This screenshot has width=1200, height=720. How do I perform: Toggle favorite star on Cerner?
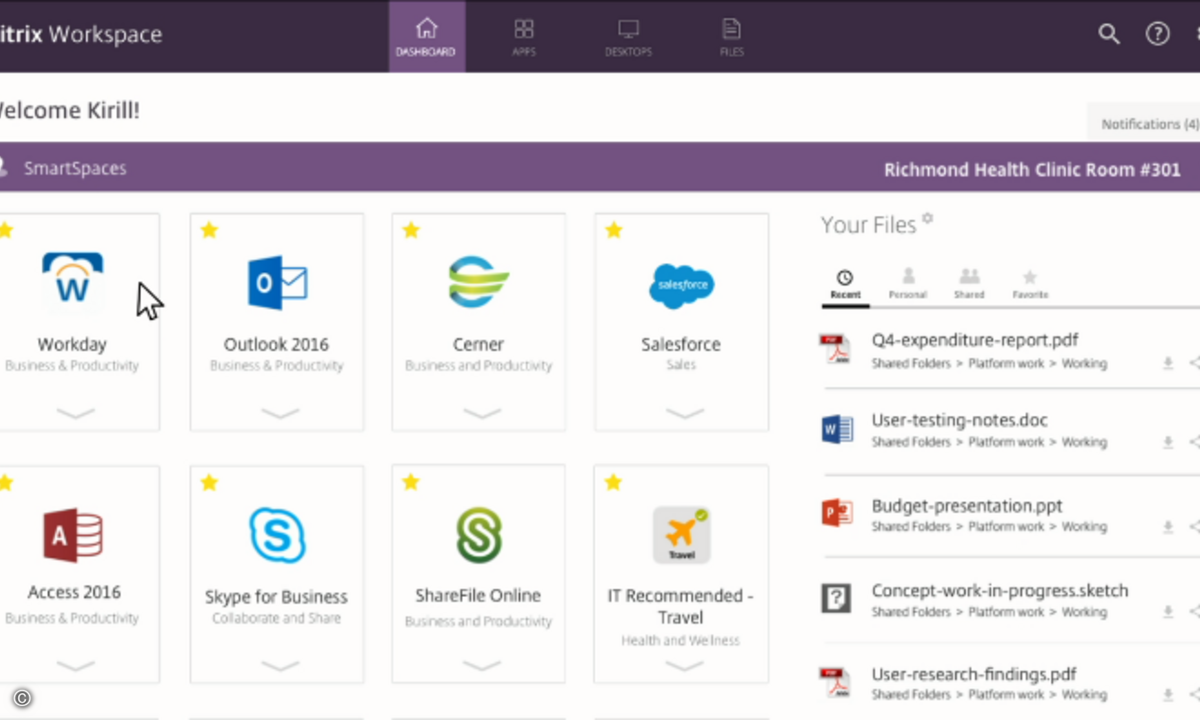point(410,231)
